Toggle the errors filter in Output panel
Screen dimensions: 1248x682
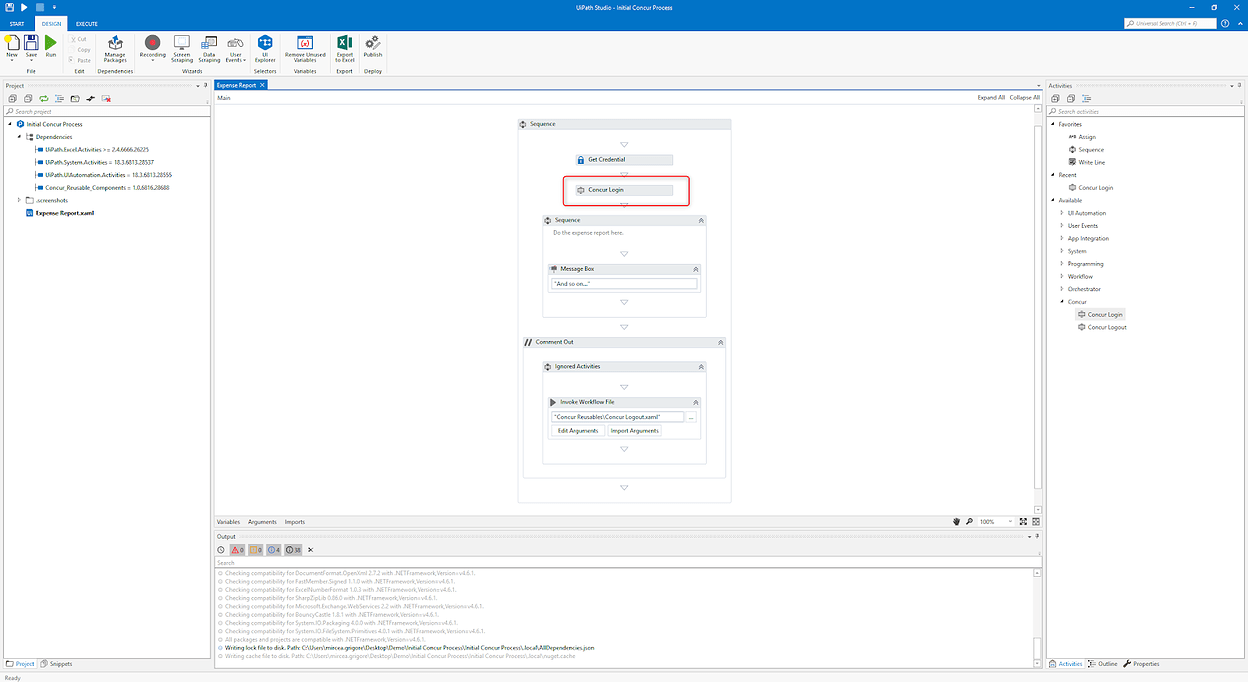click(237, 549)
